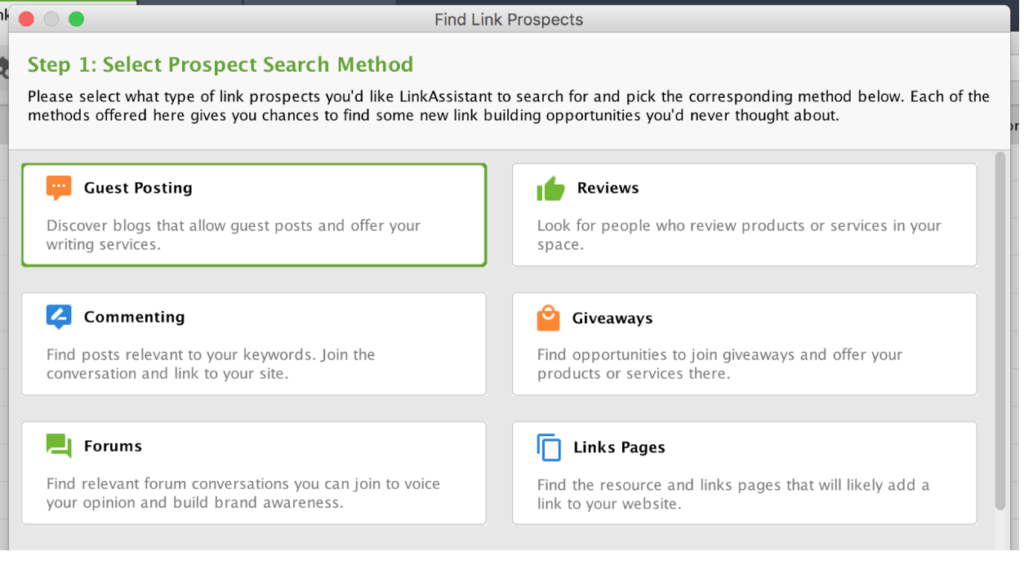The image size is (1024, 565).
Task: Click 'Find the resource and links pages' description
Action: point(733,494)
